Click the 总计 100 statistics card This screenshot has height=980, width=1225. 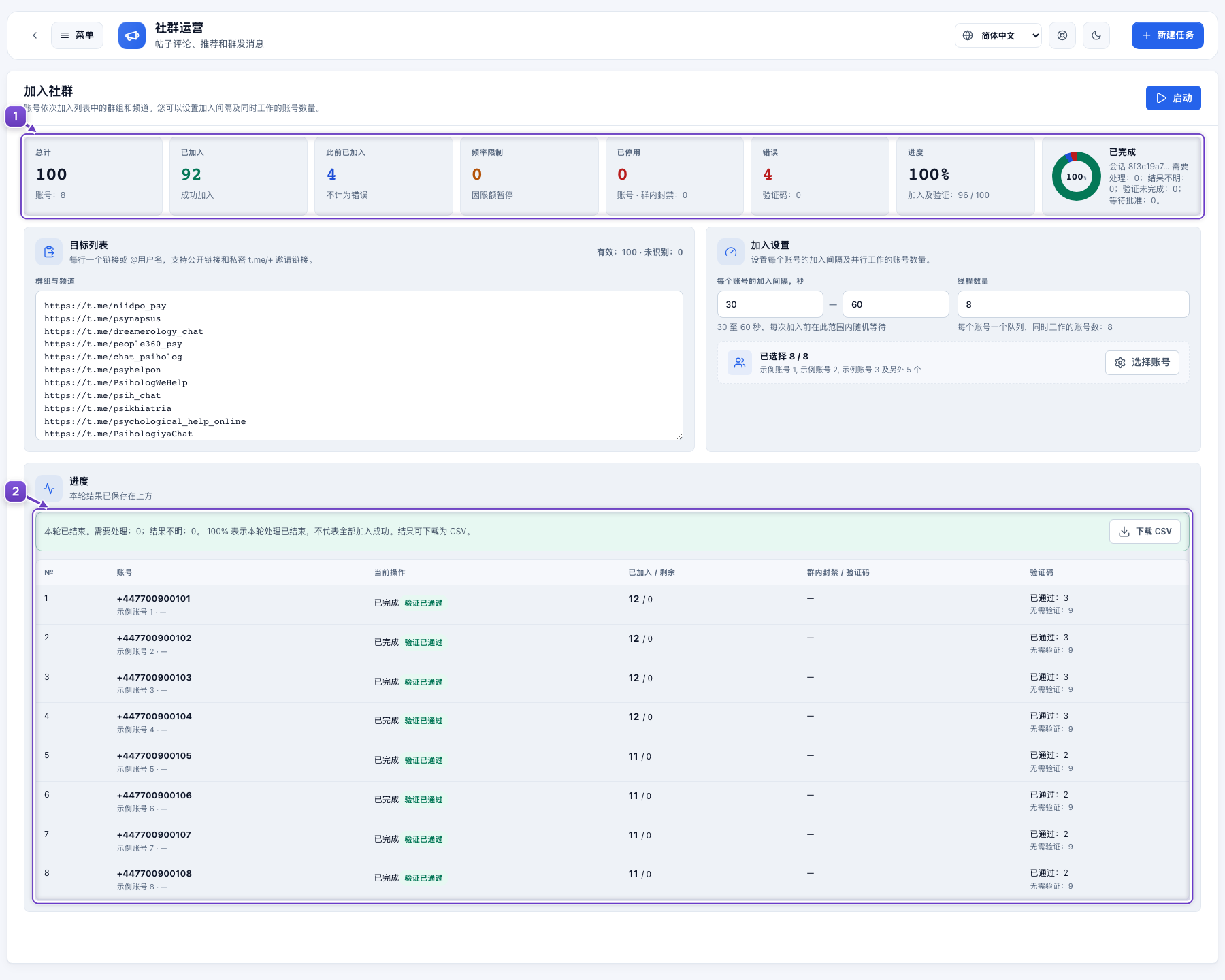click(x=93, y=176)
